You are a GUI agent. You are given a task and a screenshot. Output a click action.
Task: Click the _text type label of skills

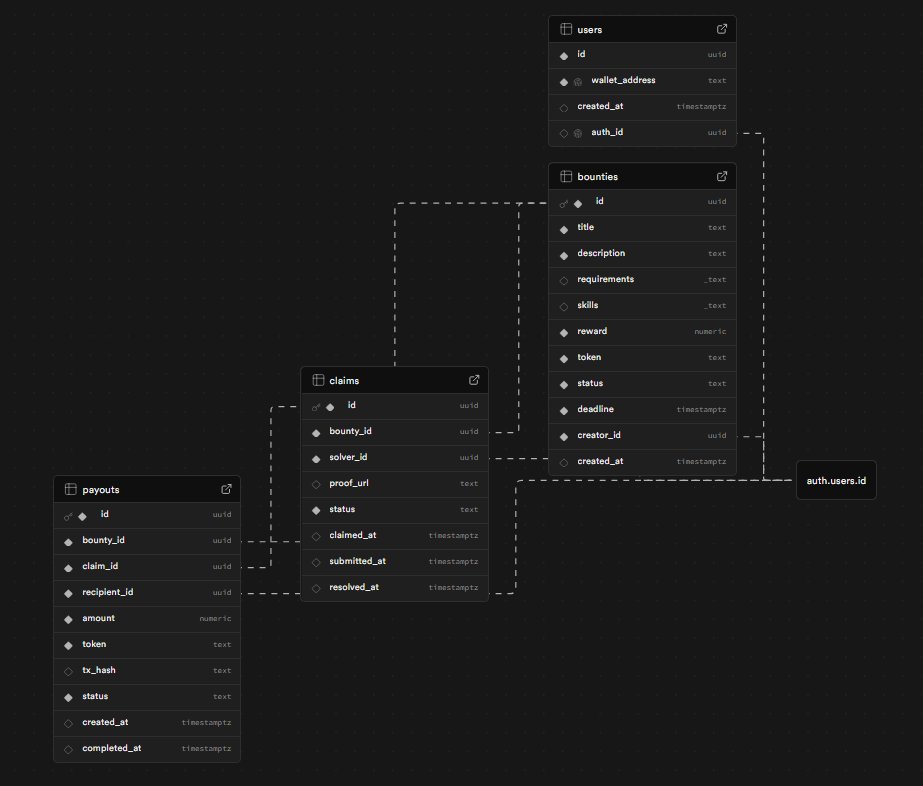point(715,306)
